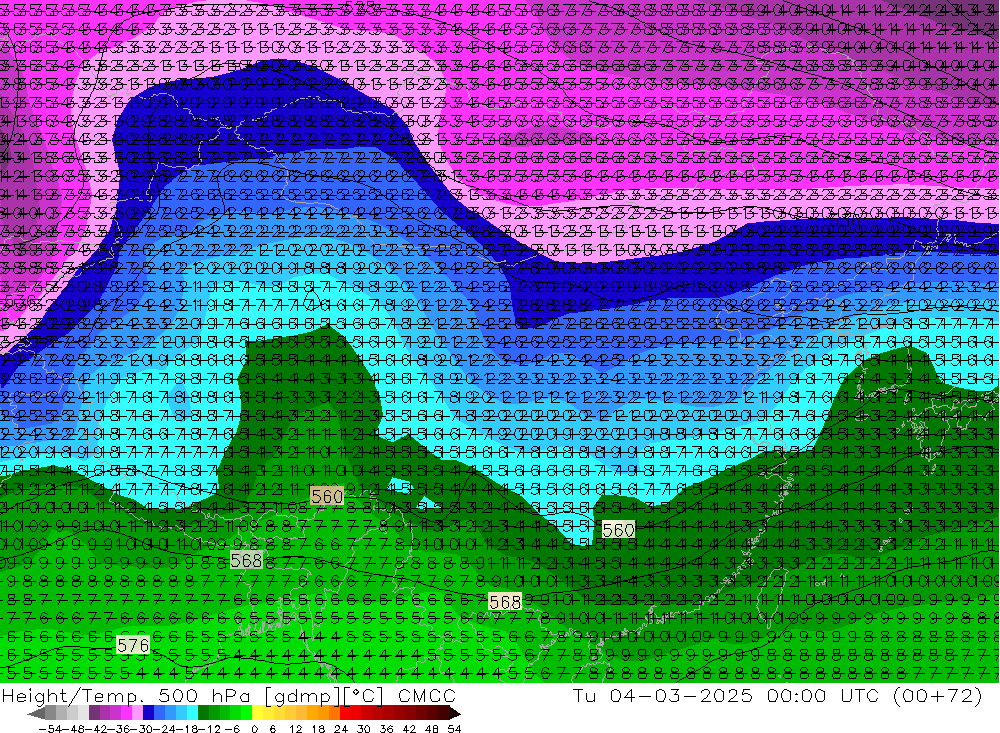Image resolution: width=1000 pixels, height=733 pixels.
Task: Click the Height/Temp. 500 hPa title text
Action: coord(126,696)
